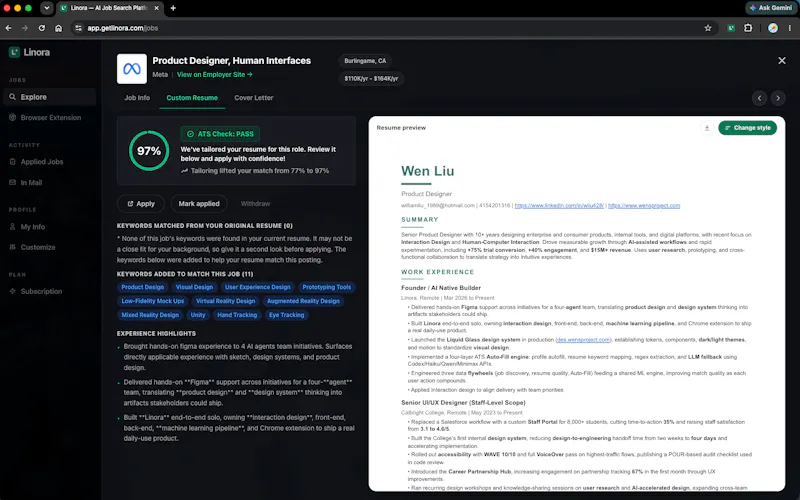Open Browser Extension in sidebar
800x500 pixels.
pyautogui.click(x=49, y=117)
